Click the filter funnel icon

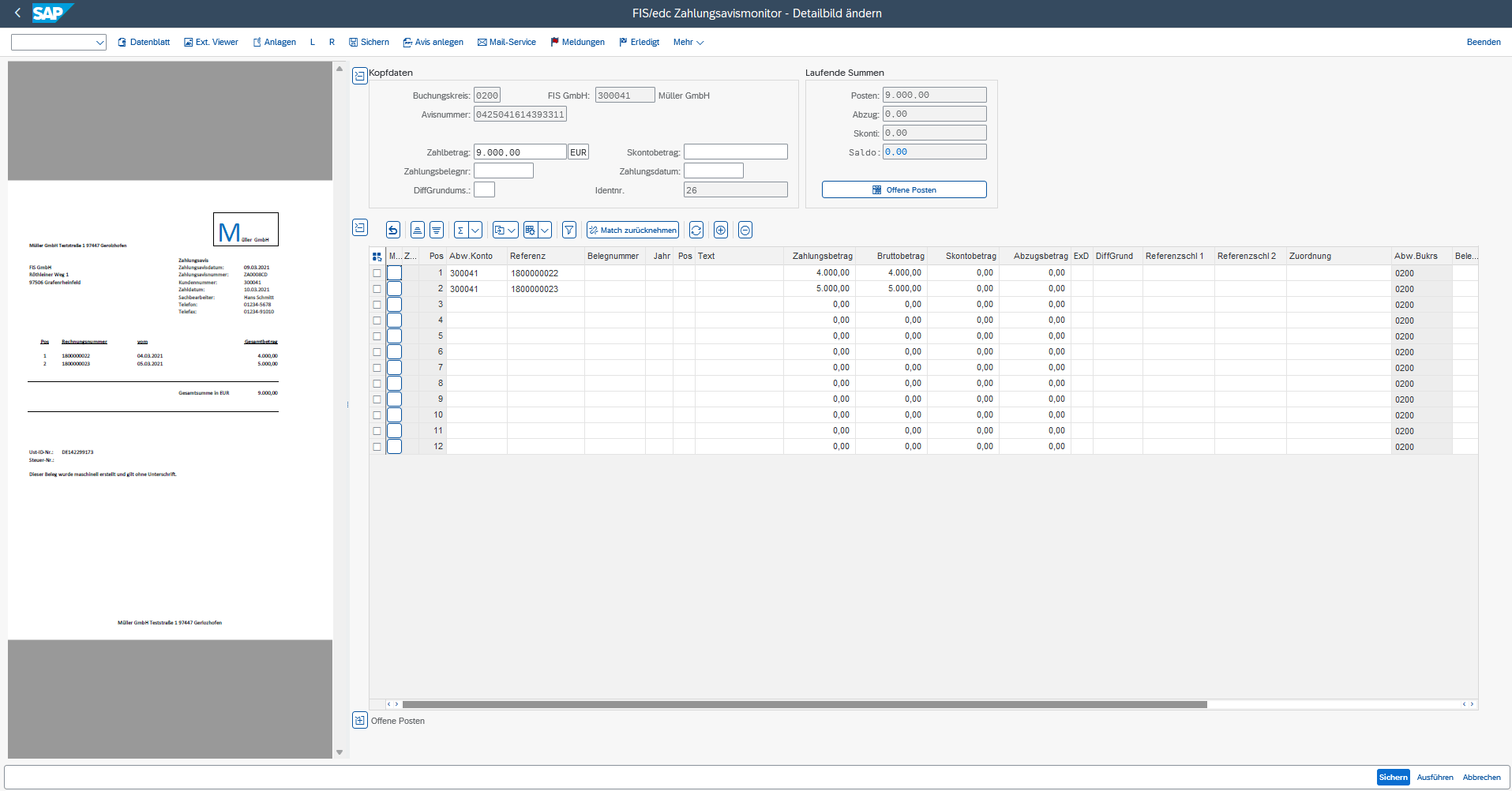569,230
